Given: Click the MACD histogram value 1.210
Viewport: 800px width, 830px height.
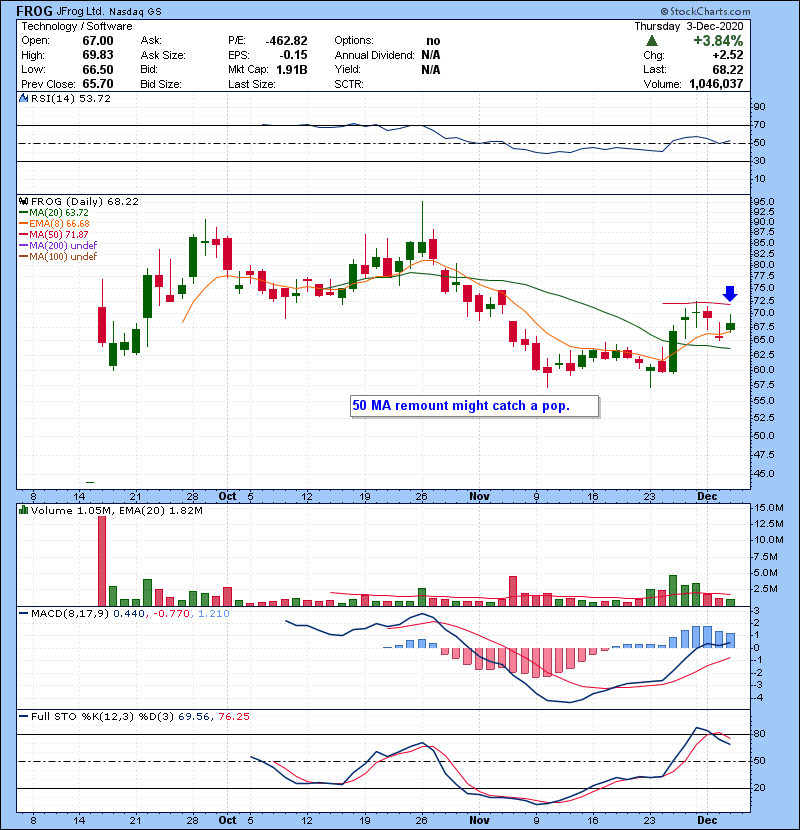Looking at the screenshot, I should (x=213, y=614).
